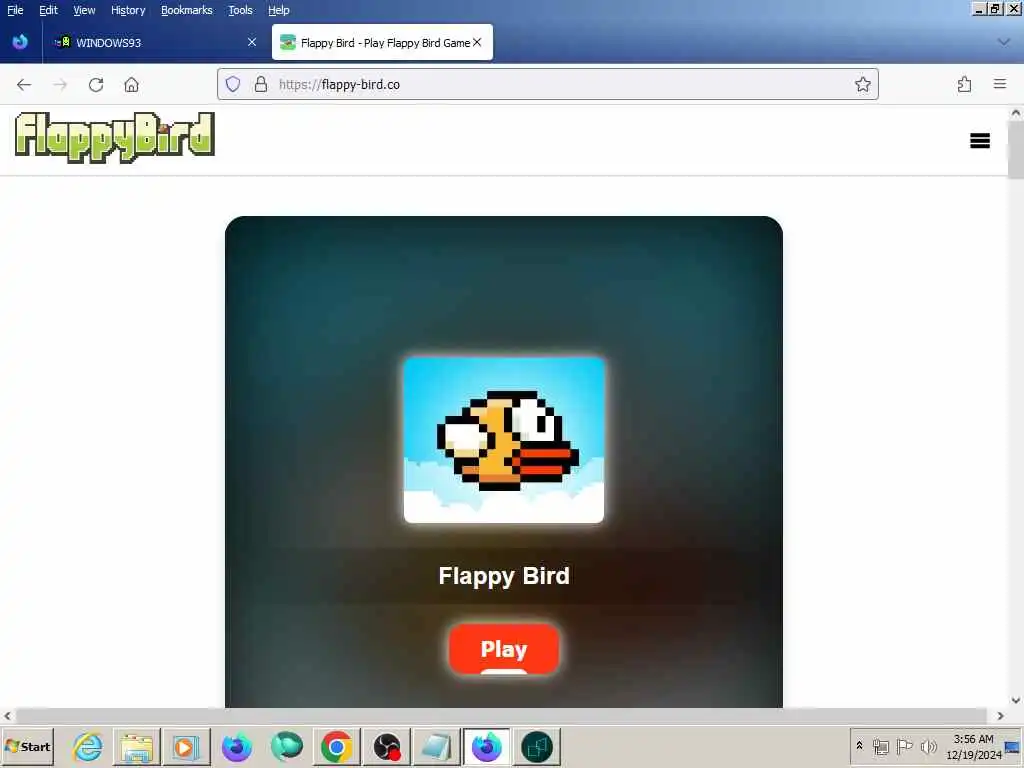Click the scroll left arrow
The height and width of the screenshot is (768, 1024).
[x=7, y=716]
